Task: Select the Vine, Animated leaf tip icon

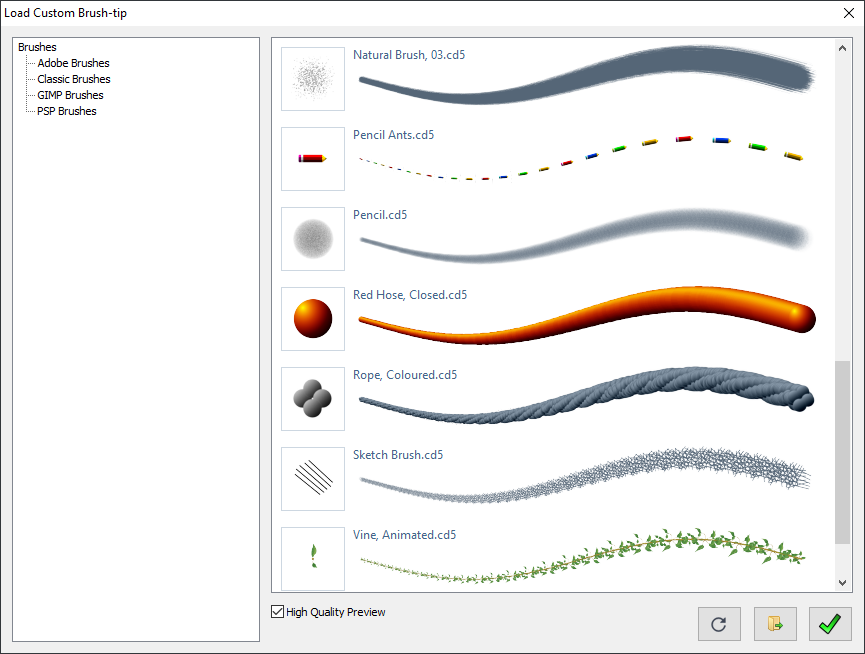Action: [313, 558]
